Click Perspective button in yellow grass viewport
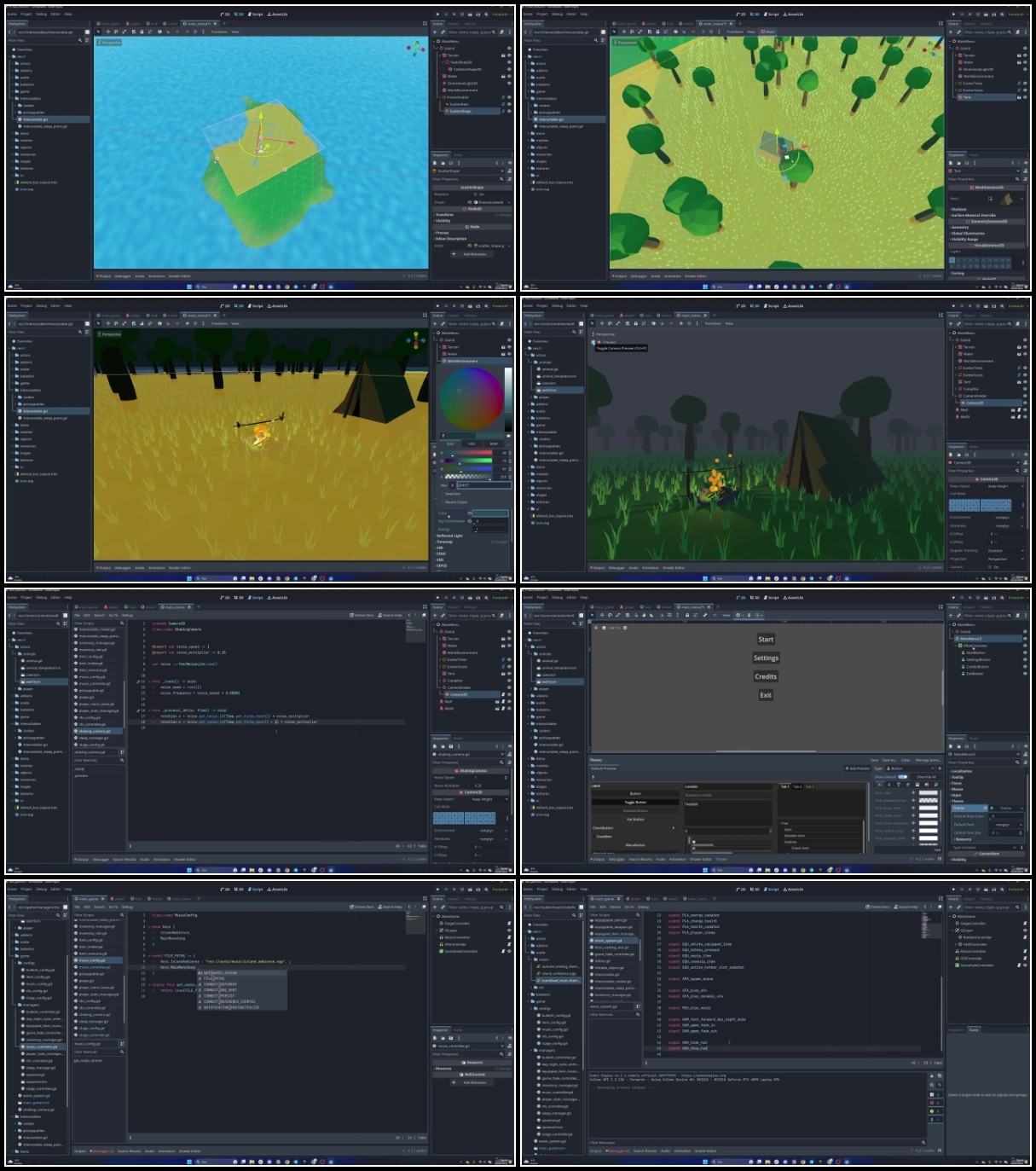The image size is (1036, 1171). [112, 333]
